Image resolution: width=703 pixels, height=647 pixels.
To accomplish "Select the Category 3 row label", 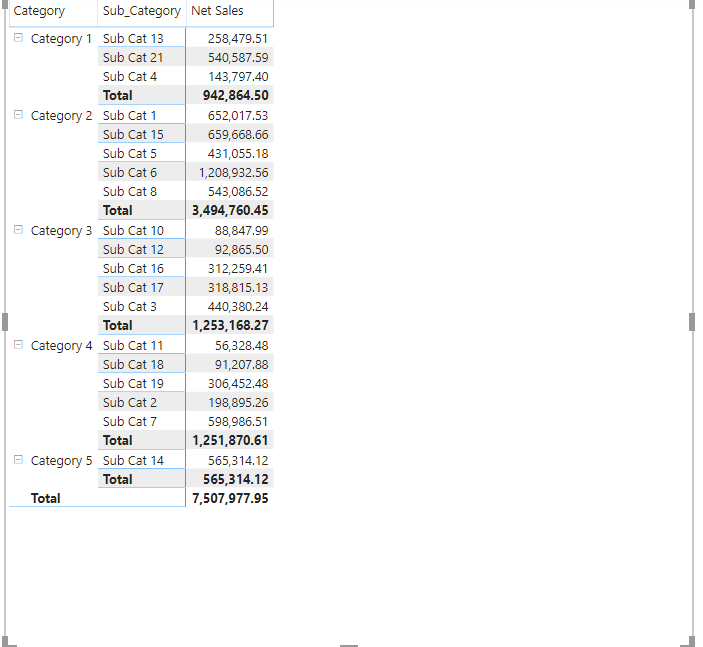I will pos(61,231).
